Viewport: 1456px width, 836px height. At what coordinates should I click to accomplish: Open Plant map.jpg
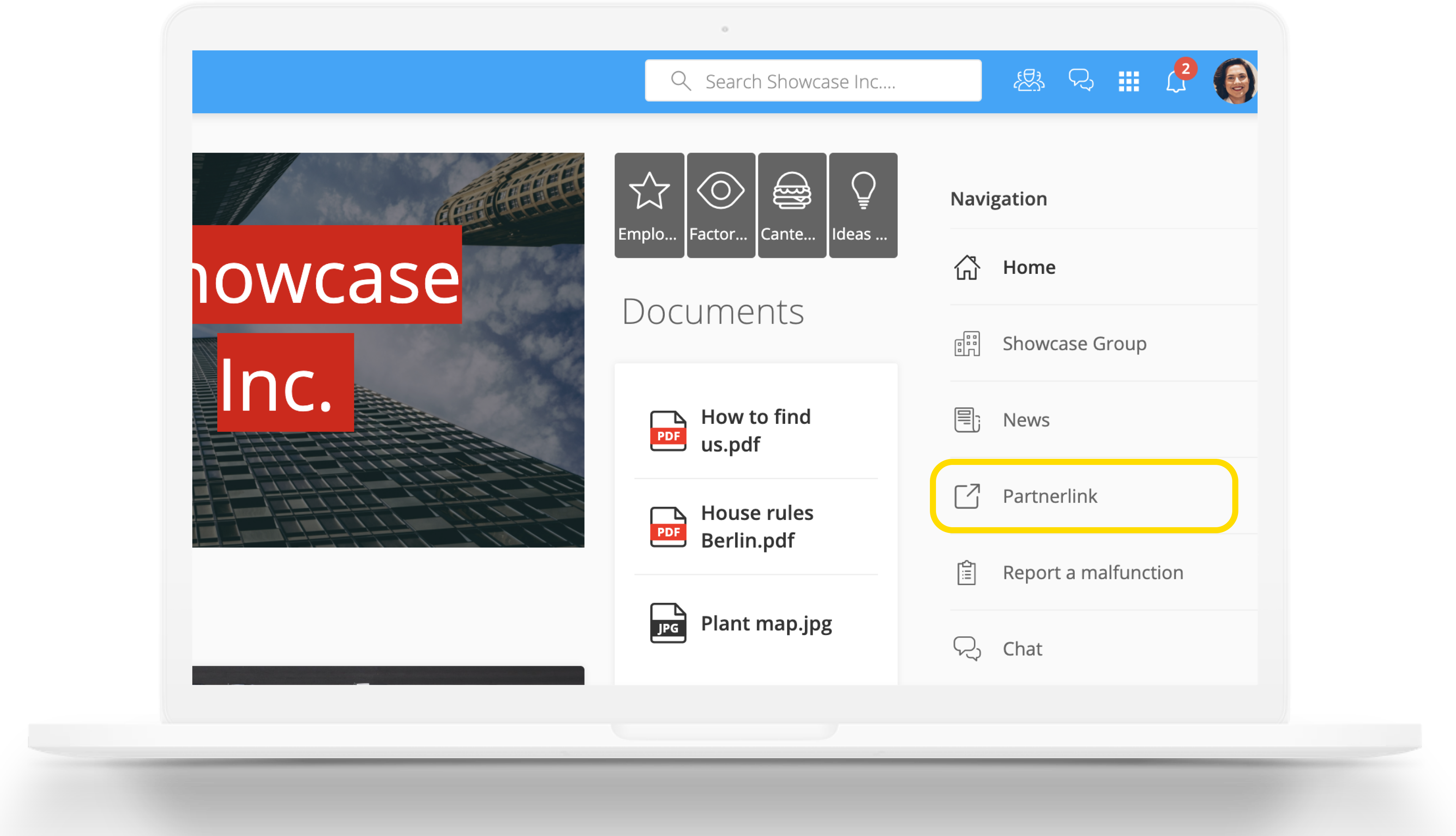point(756,623)
